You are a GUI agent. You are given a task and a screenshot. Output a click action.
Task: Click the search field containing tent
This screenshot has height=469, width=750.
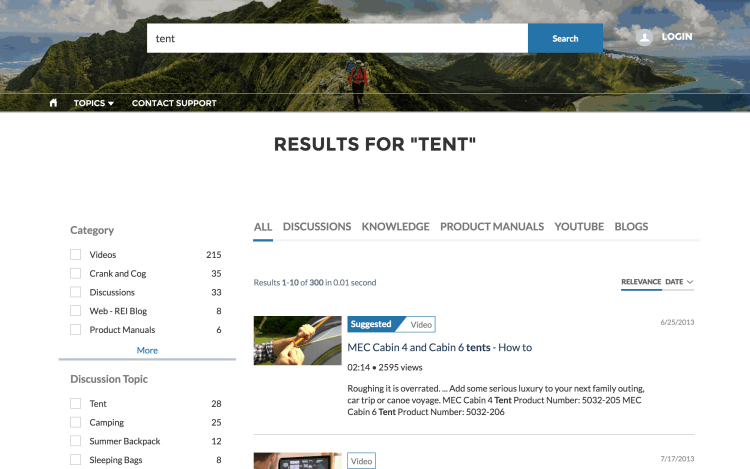click(x=337, y=38)
